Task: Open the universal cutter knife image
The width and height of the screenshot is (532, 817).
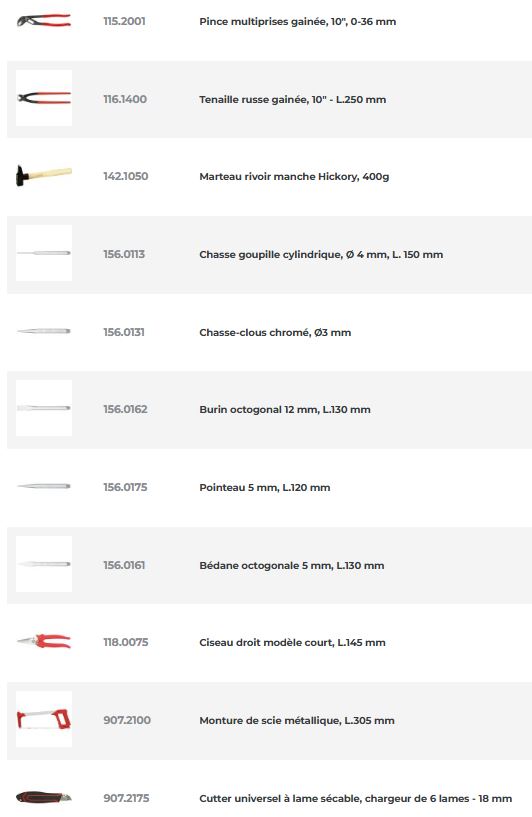Action: point(44,797)
